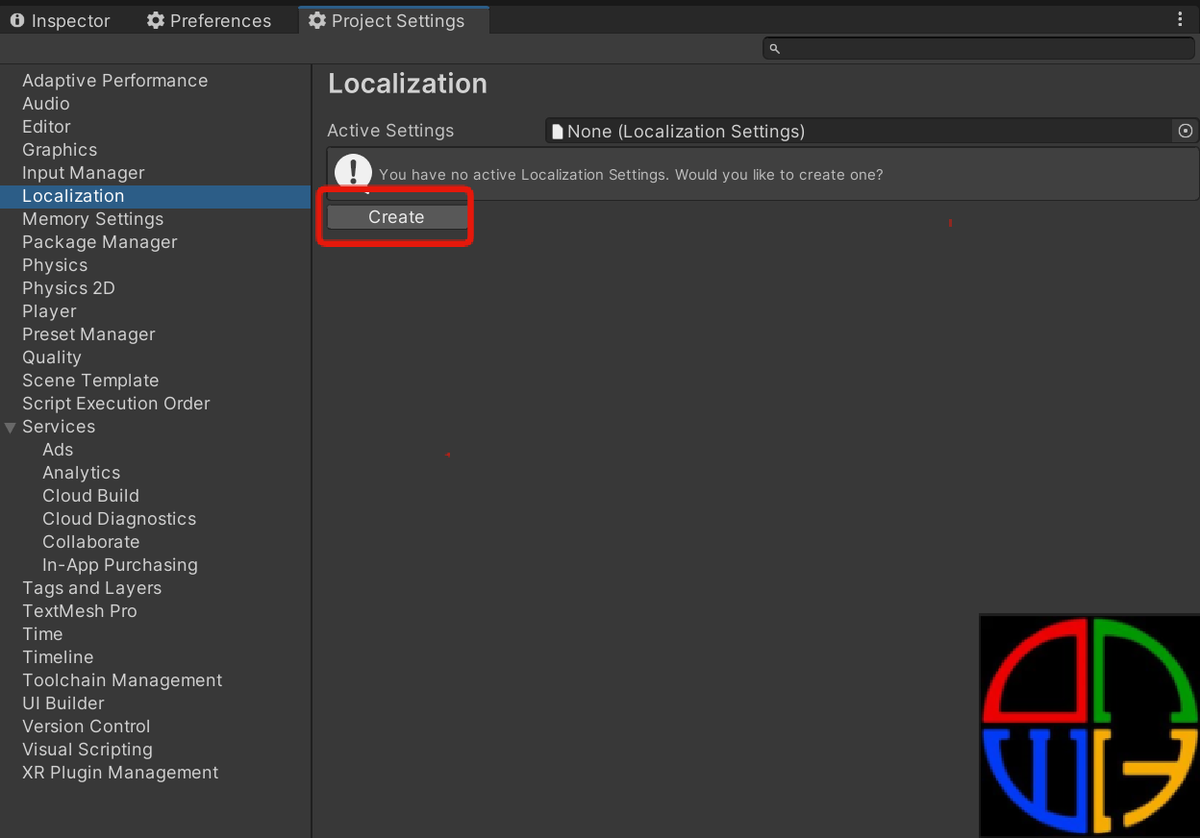Switch to the Preferences tab
Screen dimensions: 1200x838
209,20
